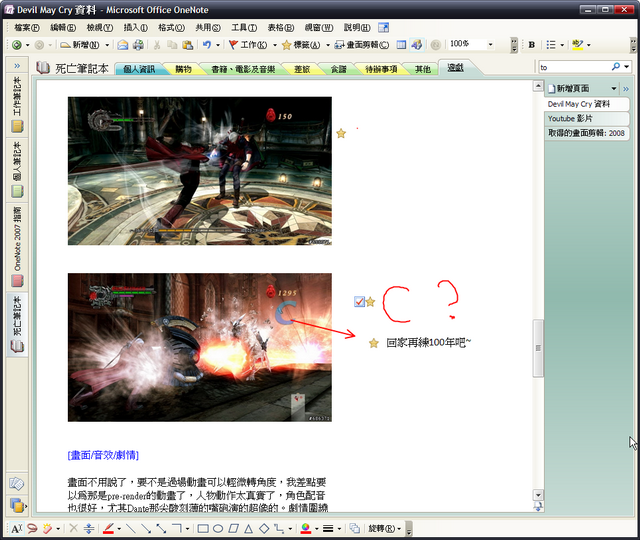Viewport: 640px width, 540px height.
Task: Click the vertical scrollbar thumb
Action: 538,348
